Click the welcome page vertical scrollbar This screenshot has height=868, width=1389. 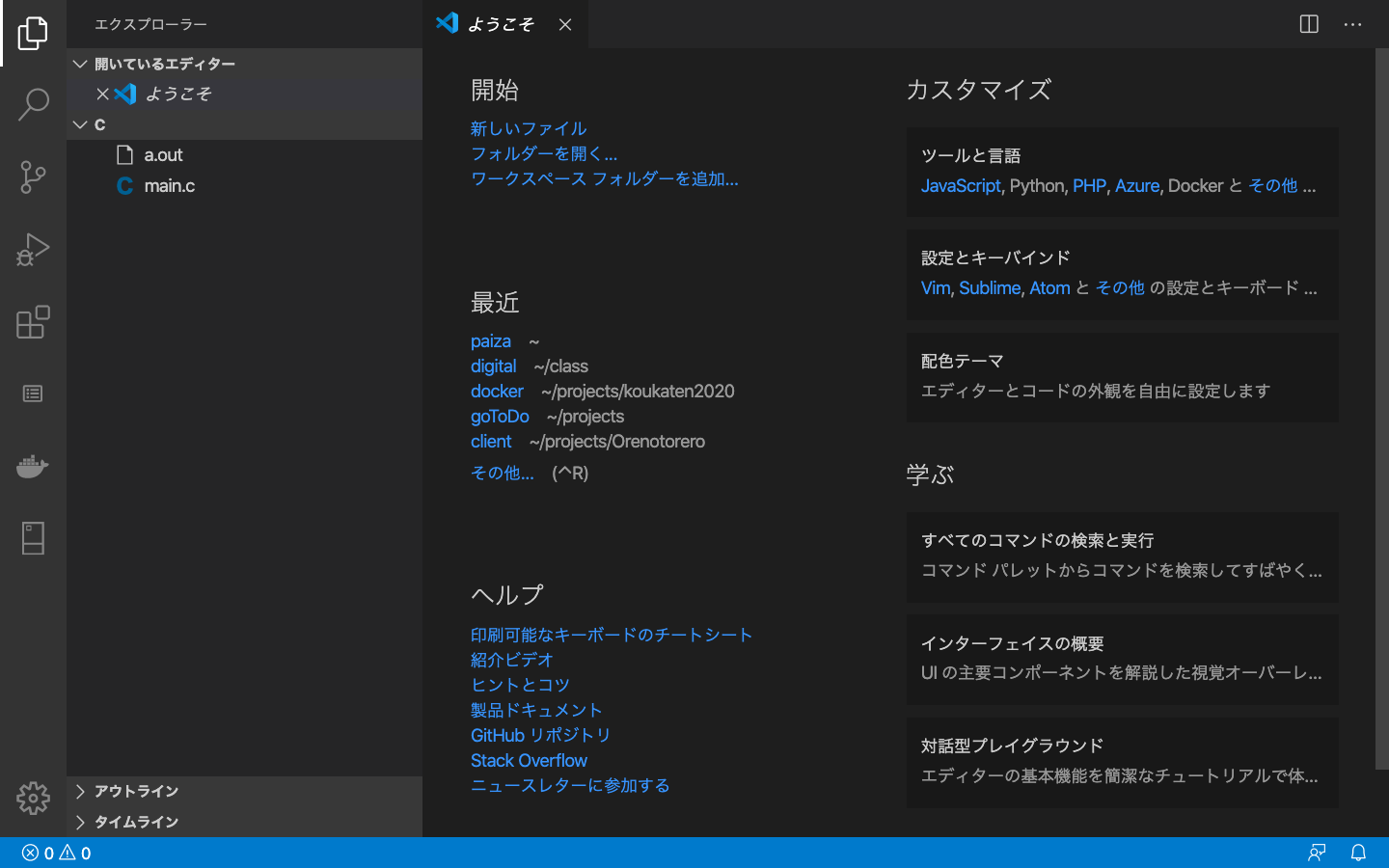pyautogui.click(x=1381, y=409)
